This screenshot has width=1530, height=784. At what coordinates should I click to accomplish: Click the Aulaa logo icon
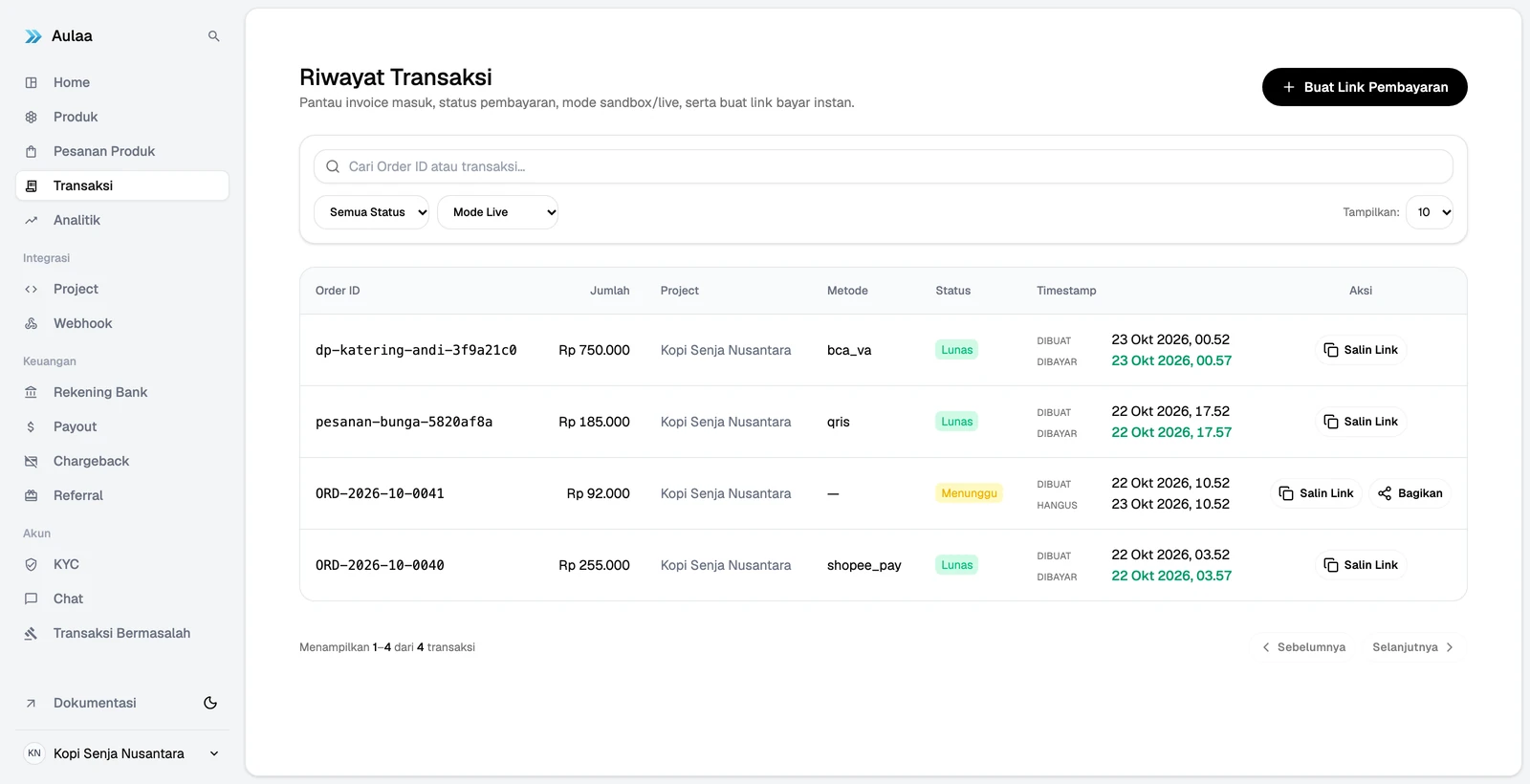(x=33, y=36)
